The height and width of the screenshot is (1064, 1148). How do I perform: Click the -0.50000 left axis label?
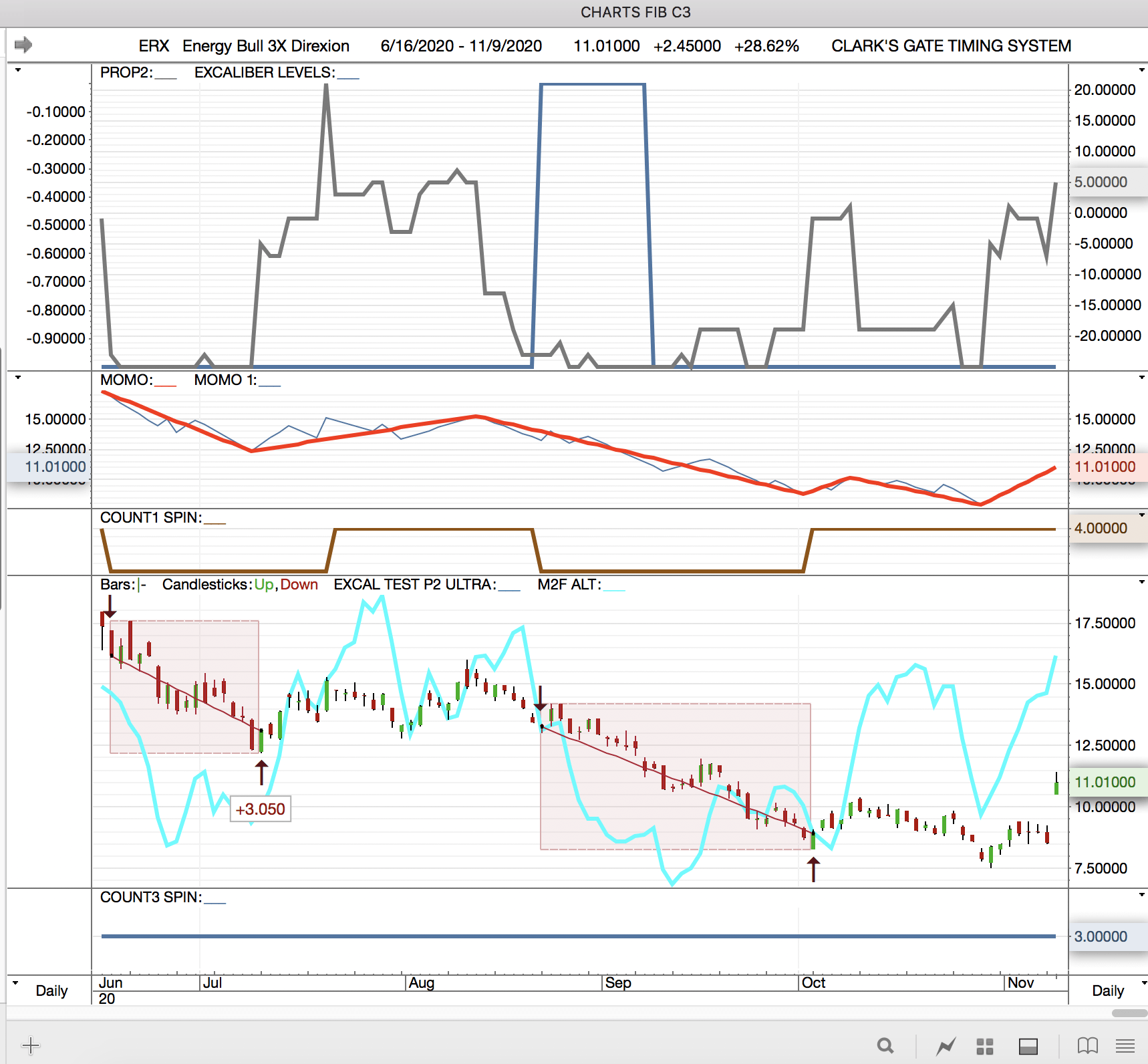click(55, 225)
